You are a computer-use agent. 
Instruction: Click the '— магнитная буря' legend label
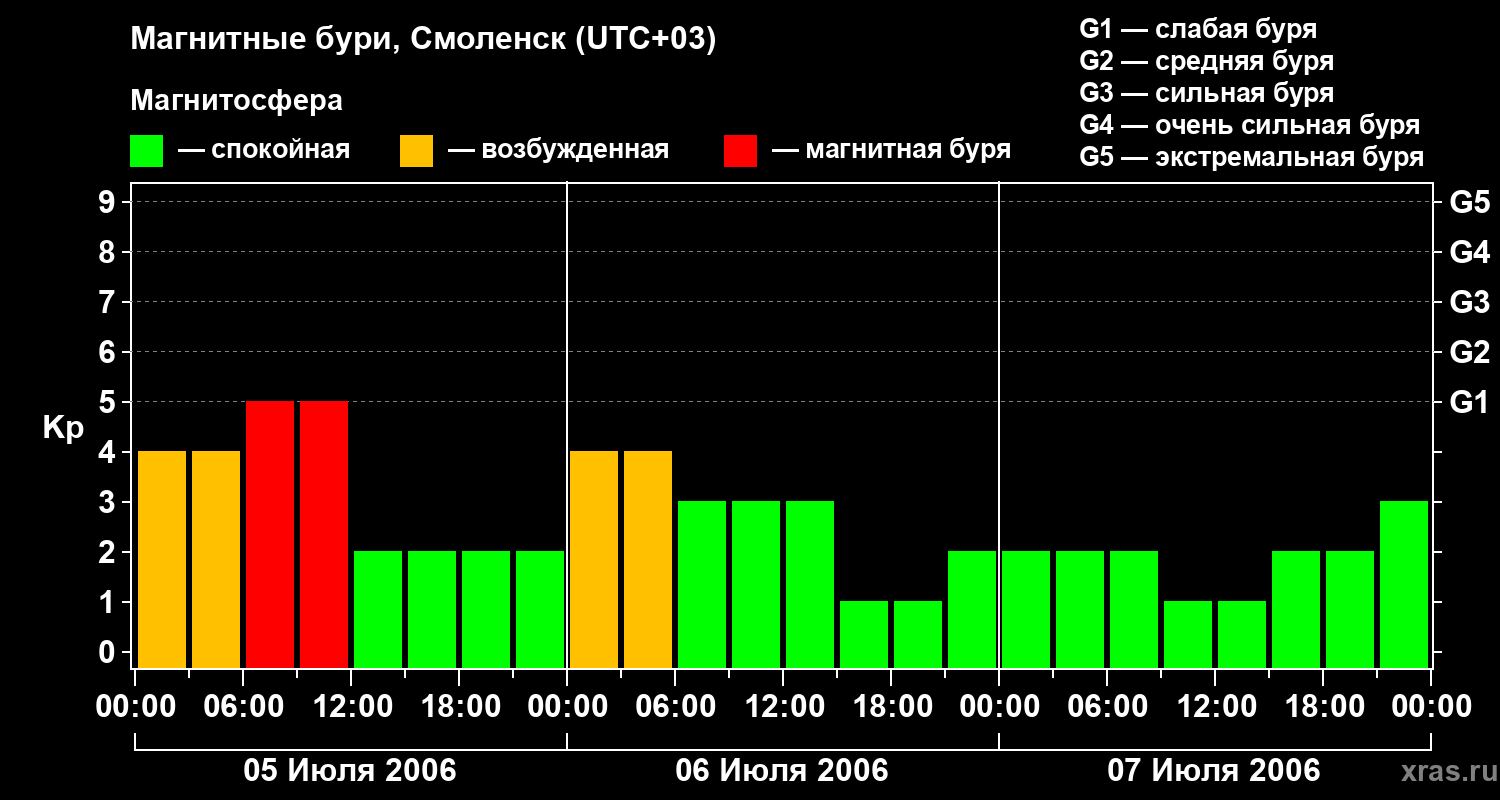pyautogui.click(x=891, y=150)
